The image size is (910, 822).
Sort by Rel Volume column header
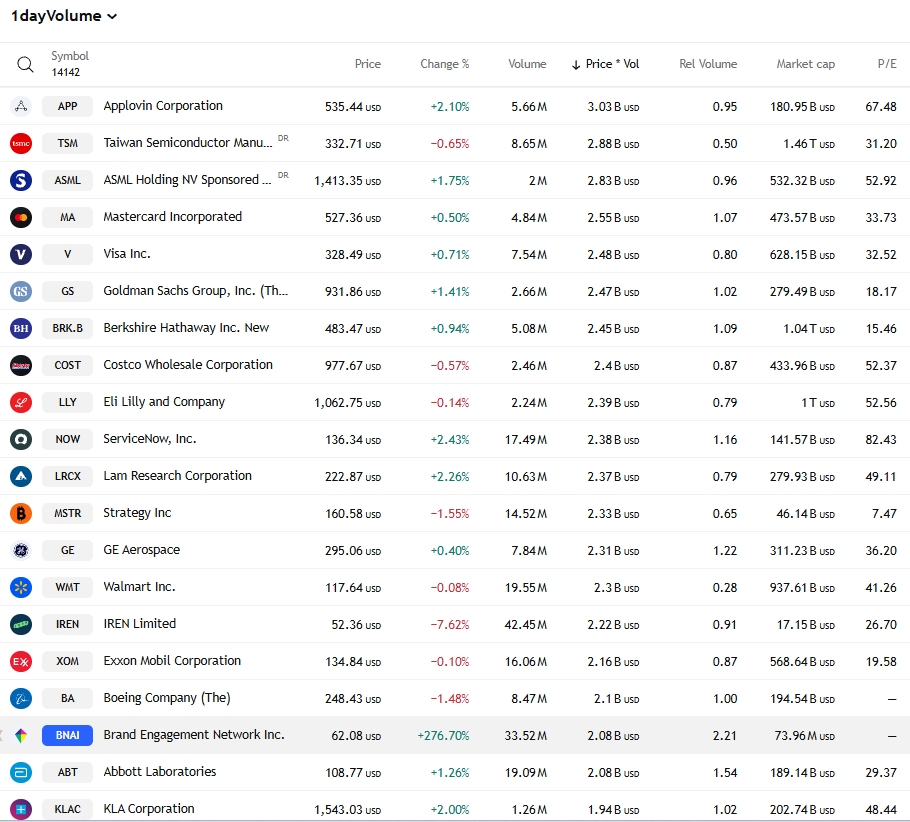click(708, 64)
